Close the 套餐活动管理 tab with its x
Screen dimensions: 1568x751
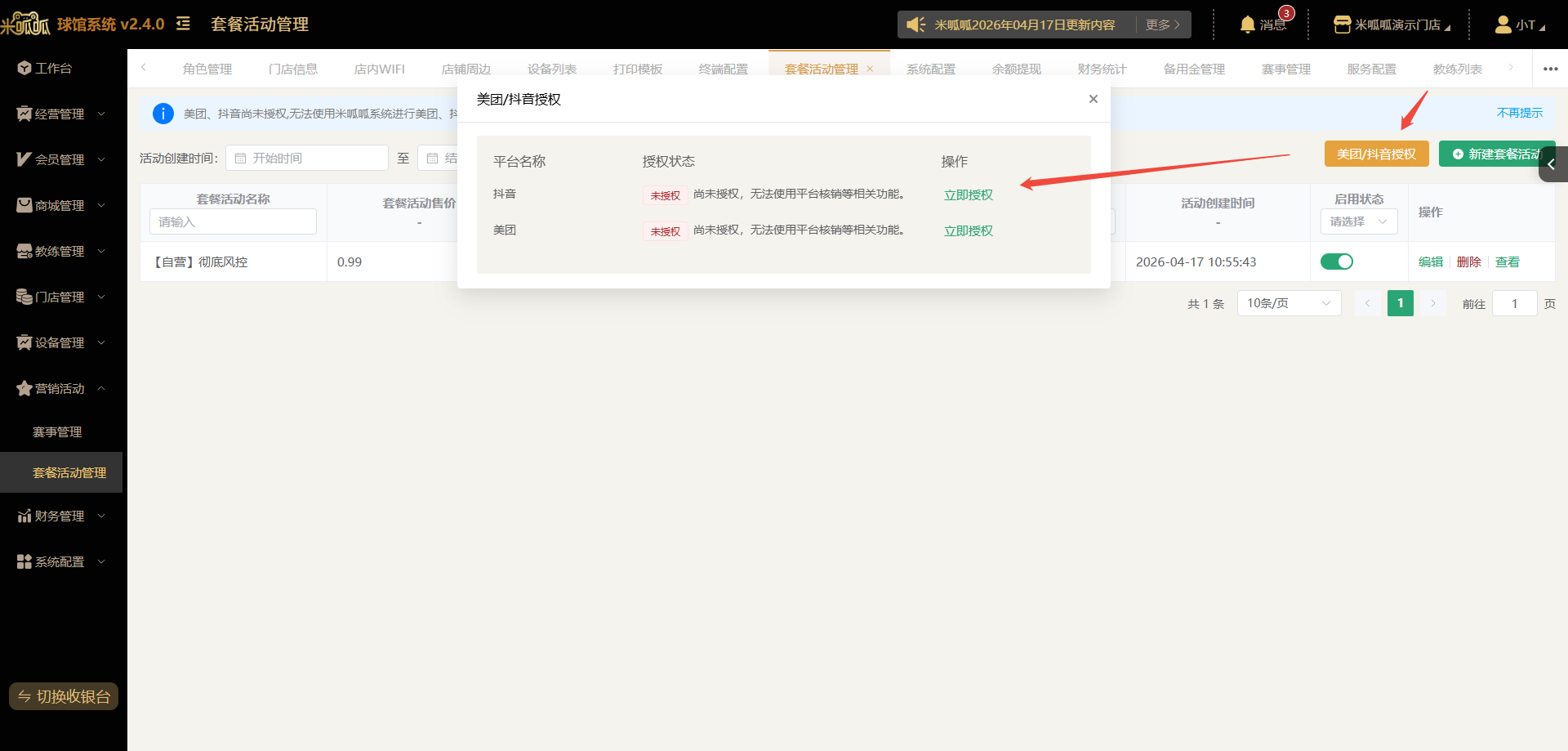tap(870, 69)
